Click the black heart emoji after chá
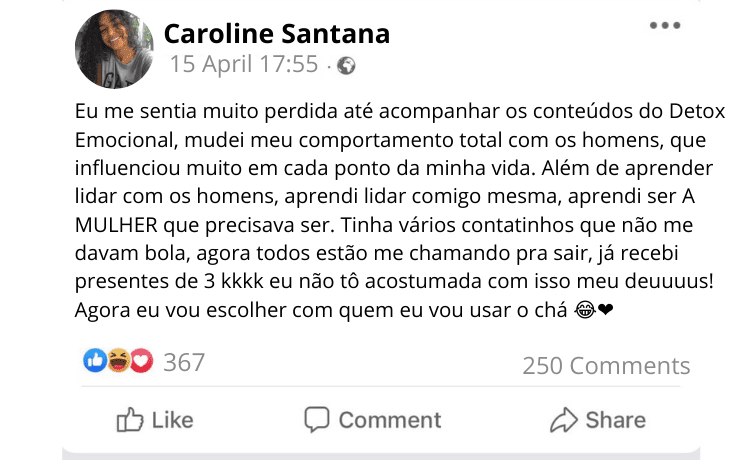Screen dimensions: 738x460 click(x=606, y=310)
